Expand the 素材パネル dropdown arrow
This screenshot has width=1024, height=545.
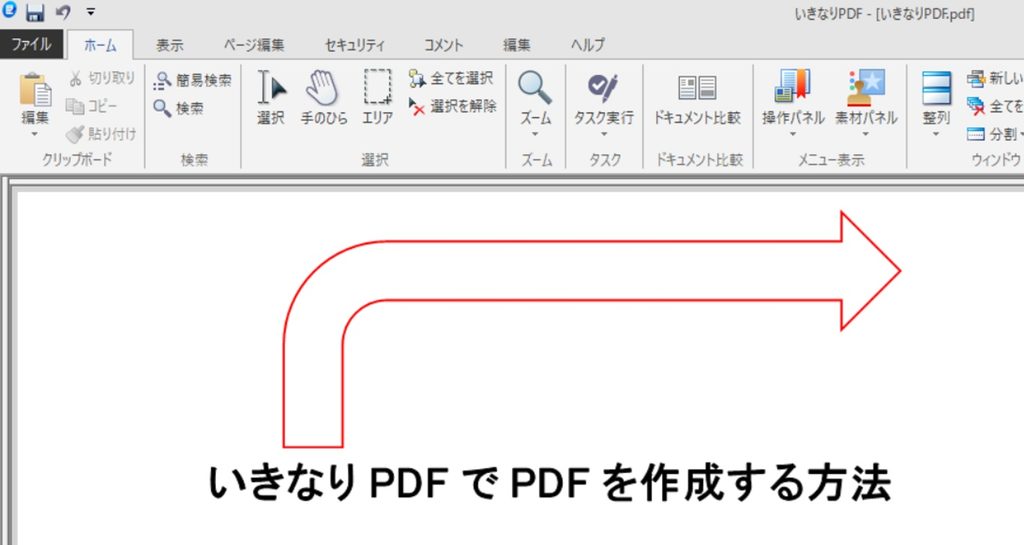click(866, 134)
